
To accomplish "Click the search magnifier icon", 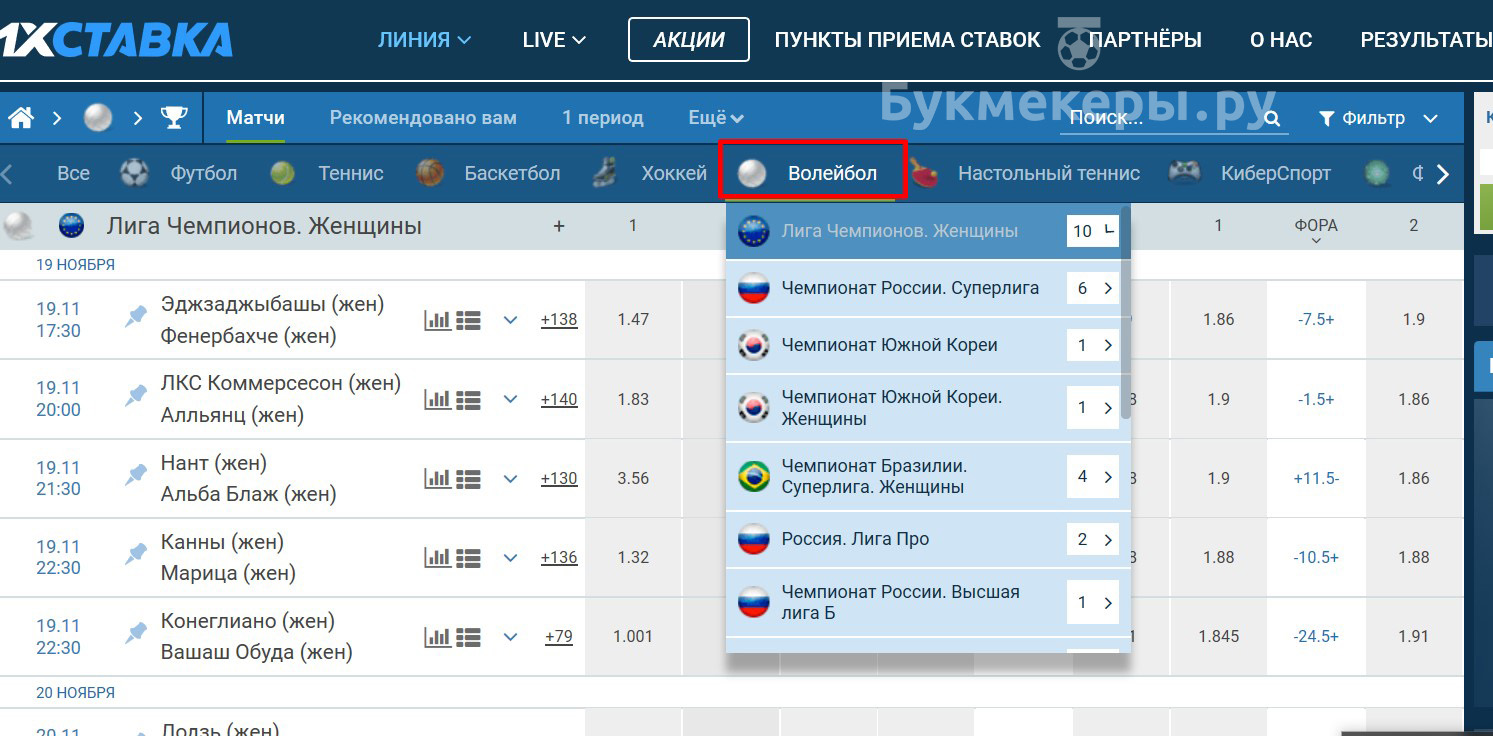I will (x=1272, y=119).
